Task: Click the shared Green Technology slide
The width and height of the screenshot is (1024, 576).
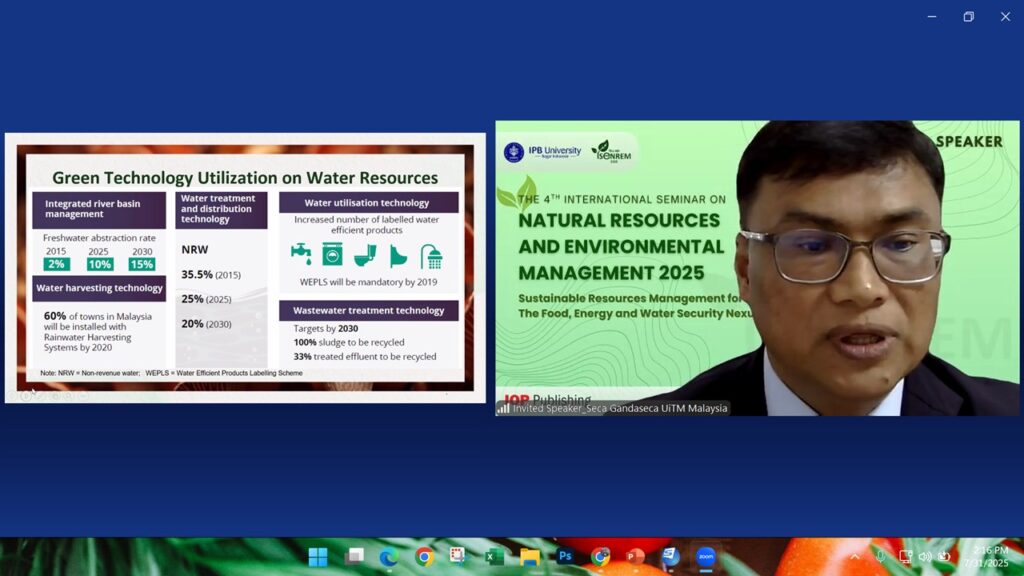Action: coord(245,267)
